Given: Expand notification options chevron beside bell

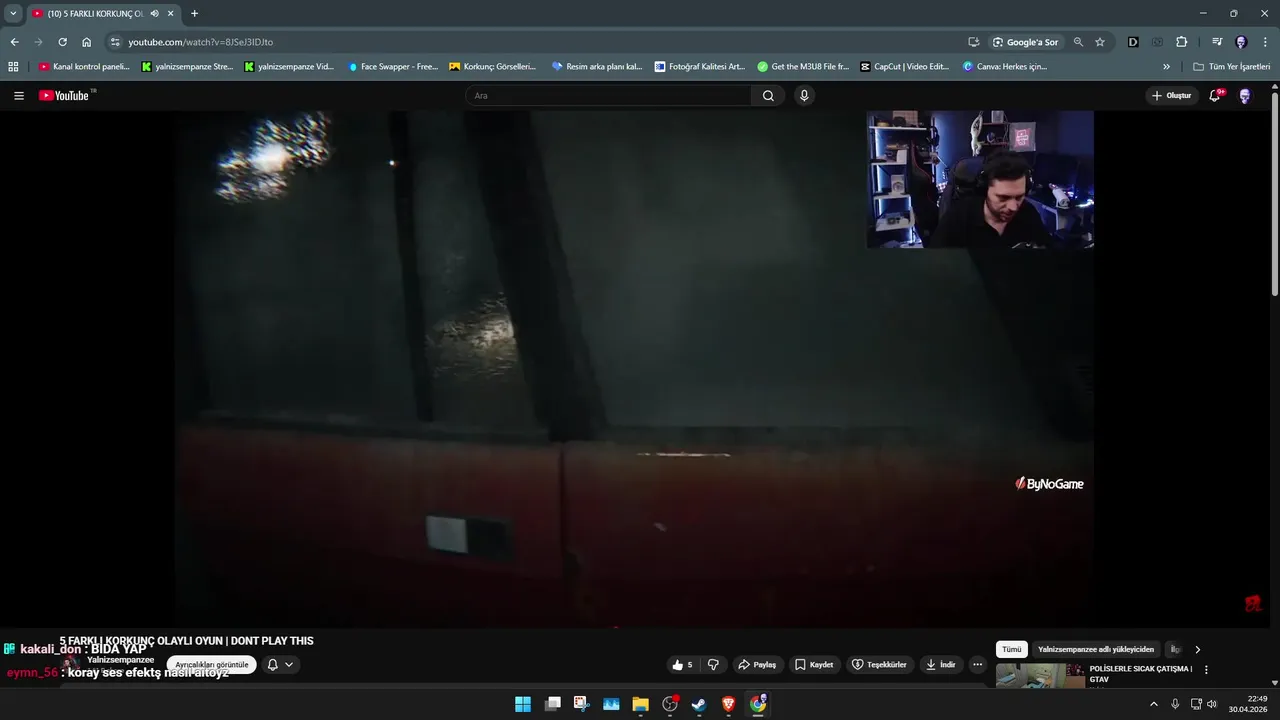Looking at the screenshot, I should pyautogui.click(x=289, y=665).
